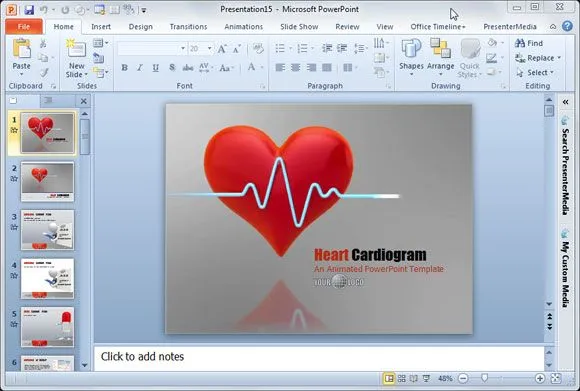Viewport: 580px width, 391px height.
Task: Zoom in with the plus button
Action: click(x=540, y=378)
